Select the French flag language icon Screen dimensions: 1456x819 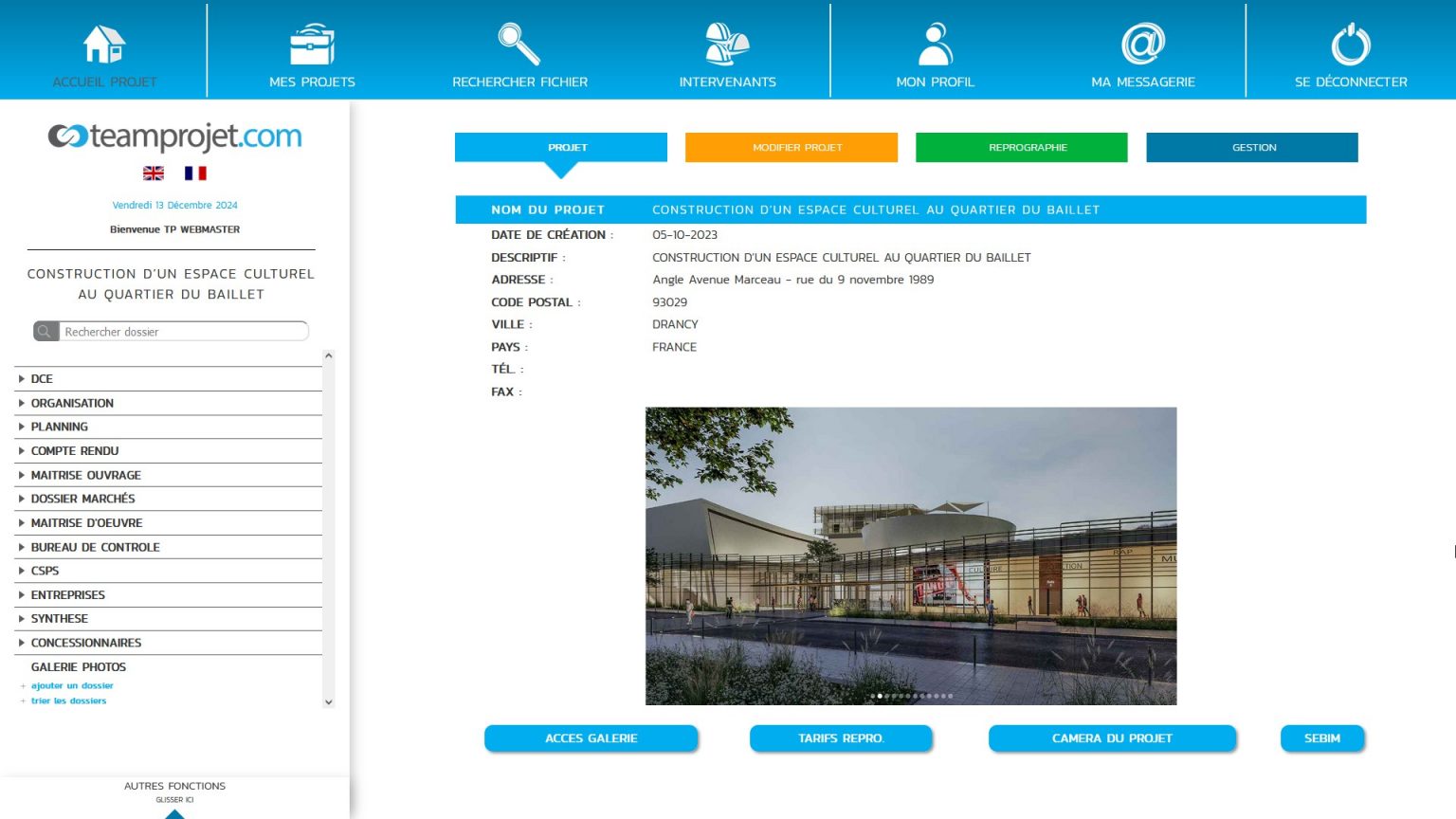(x=195, y=173)
